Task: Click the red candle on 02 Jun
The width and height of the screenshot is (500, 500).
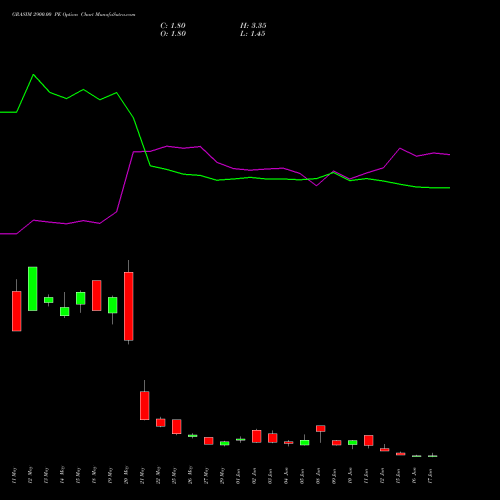Action: click(x=257, y=436)
